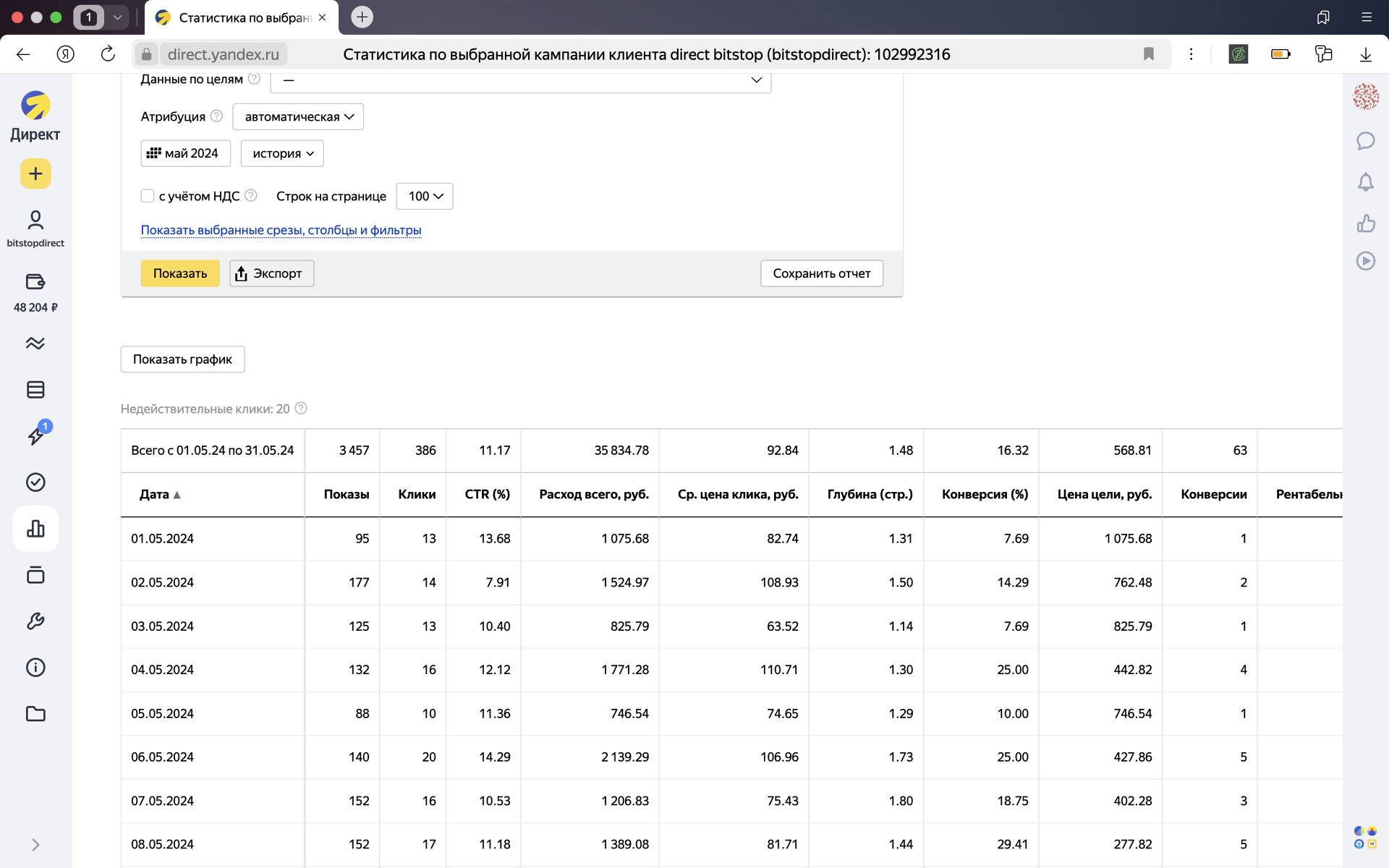
Task: Open the statistics bar chart sidebar icon
Action: pos(35,529)
